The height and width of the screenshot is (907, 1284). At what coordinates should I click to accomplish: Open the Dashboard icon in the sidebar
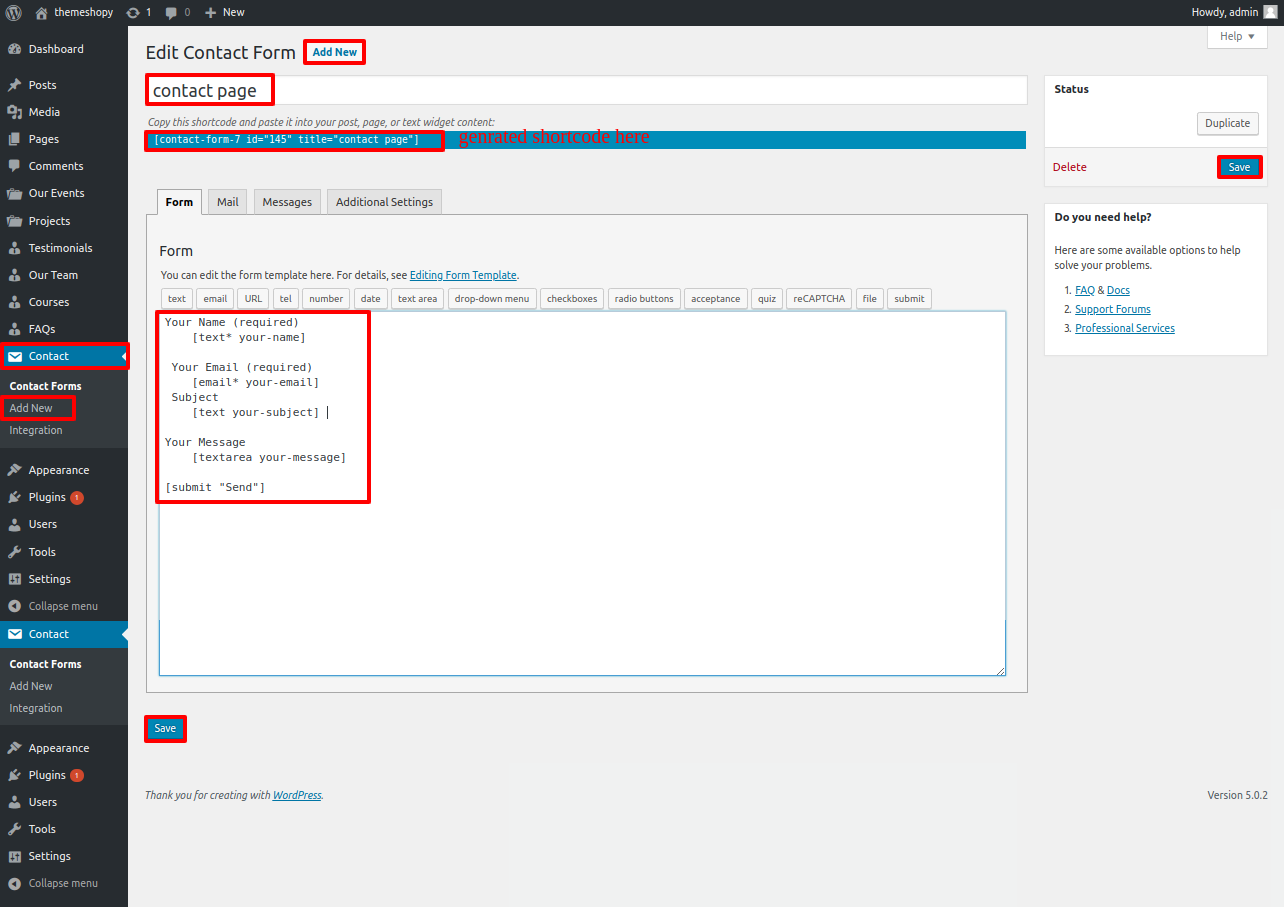click(14, 49)
